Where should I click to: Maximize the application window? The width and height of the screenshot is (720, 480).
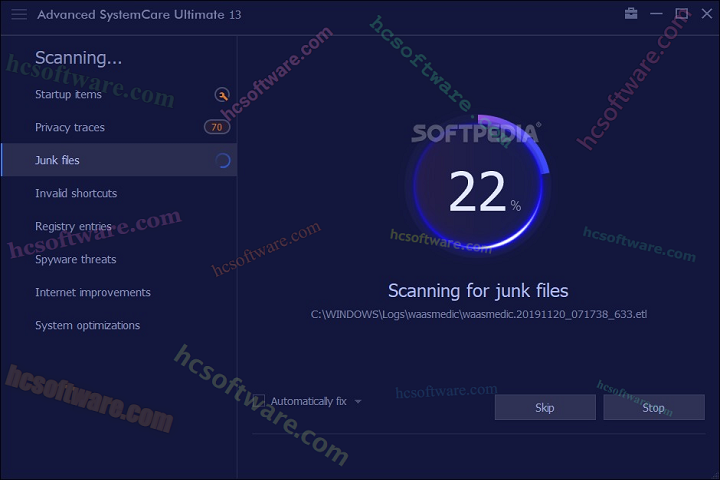pyautogui.click(x=681, y=14)
